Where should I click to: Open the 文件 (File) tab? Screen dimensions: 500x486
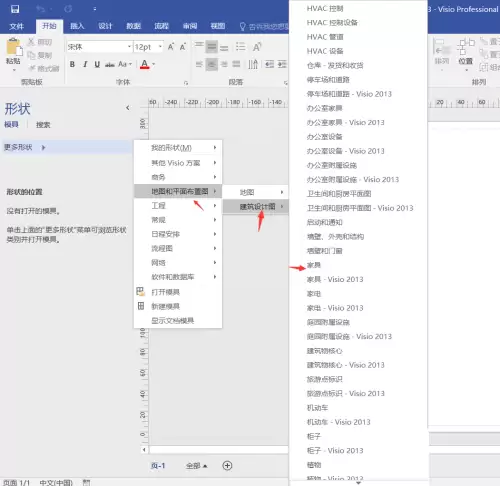pos(16,26)
